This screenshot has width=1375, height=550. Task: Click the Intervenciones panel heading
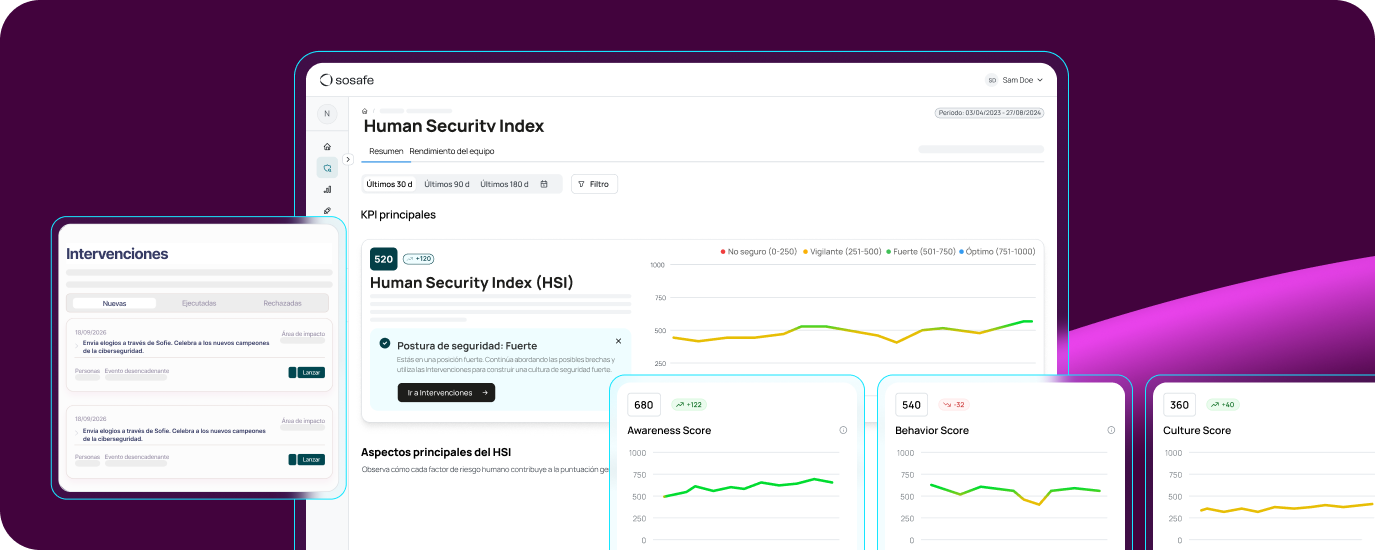coord(117,254)
